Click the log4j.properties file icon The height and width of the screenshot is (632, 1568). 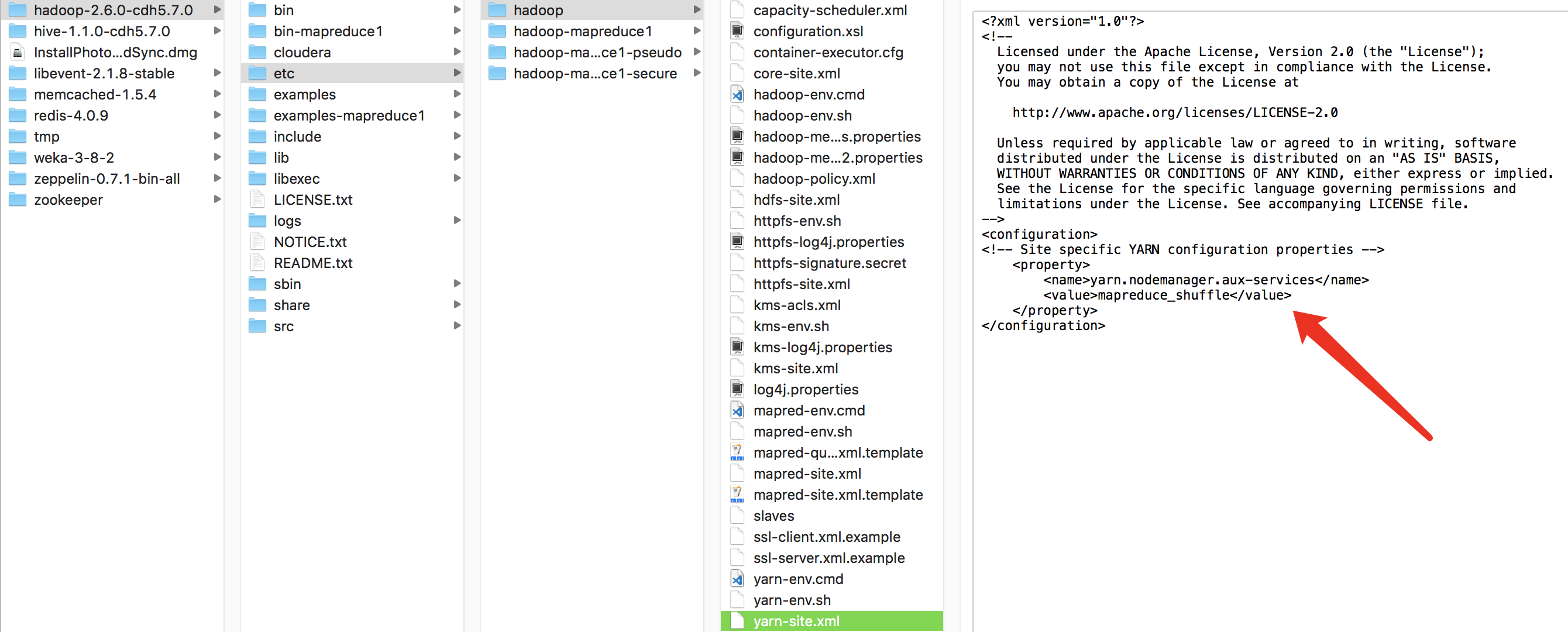[737, 389]
